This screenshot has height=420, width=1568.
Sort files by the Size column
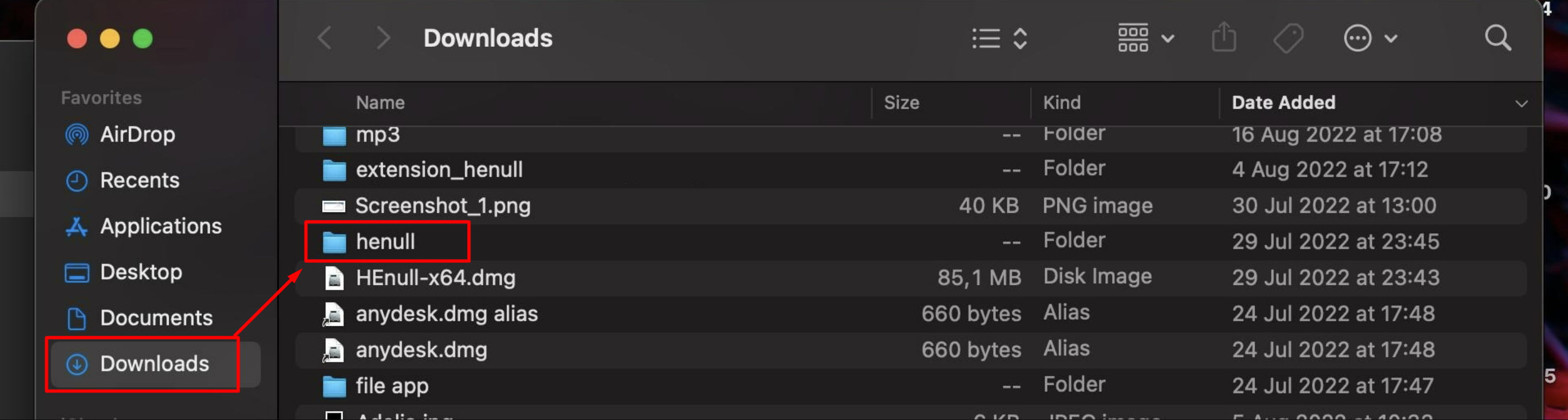pyautogui.click(x=902, y=103)
